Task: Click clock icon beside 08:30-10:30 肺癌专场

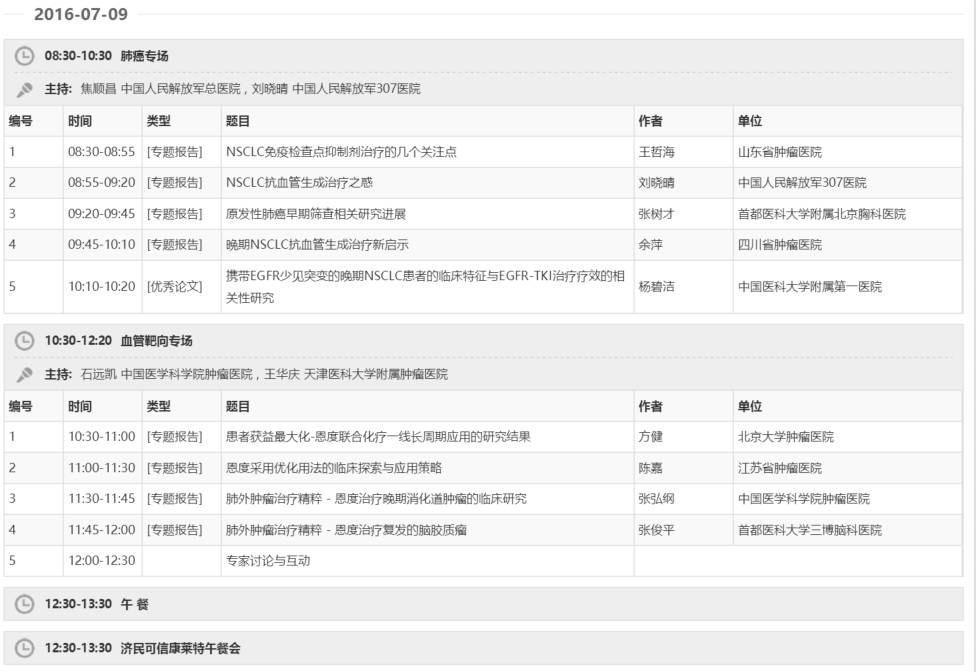Action: (24, 56)
